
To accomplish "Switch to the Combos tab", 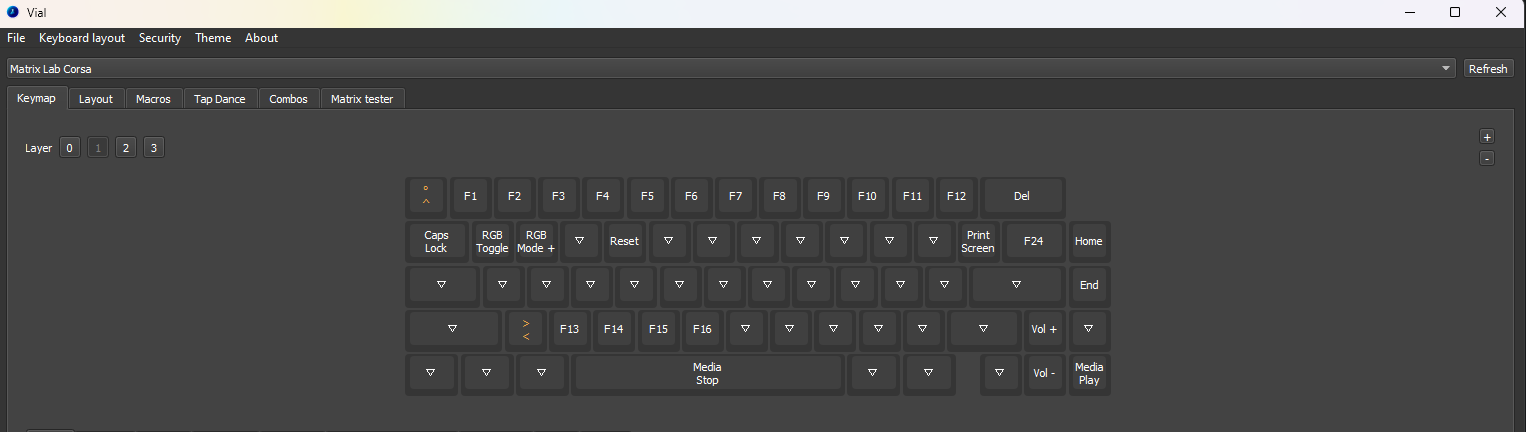I will 289,99.
